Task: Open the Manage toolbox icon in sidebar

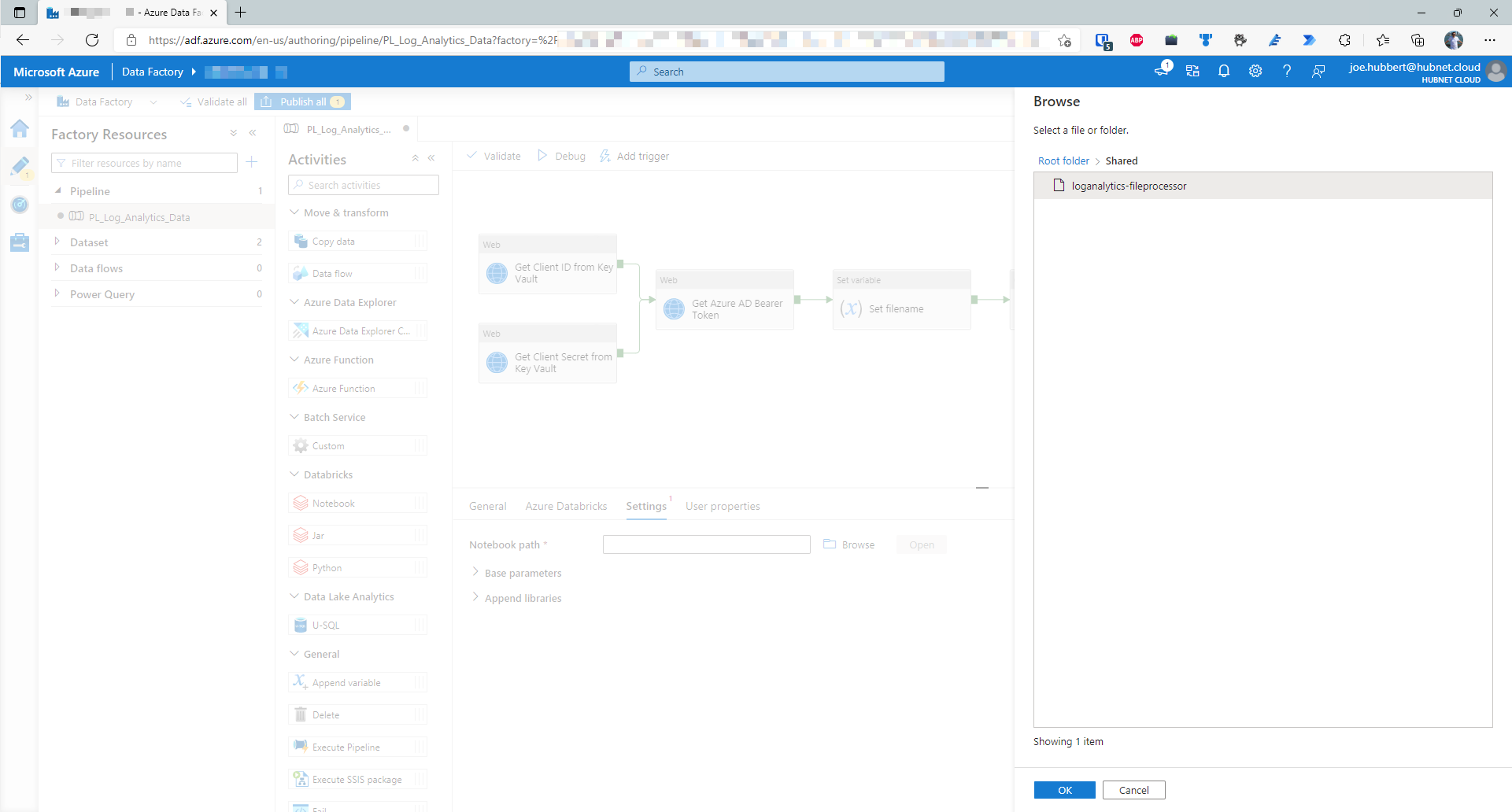Action: [20, 242]
